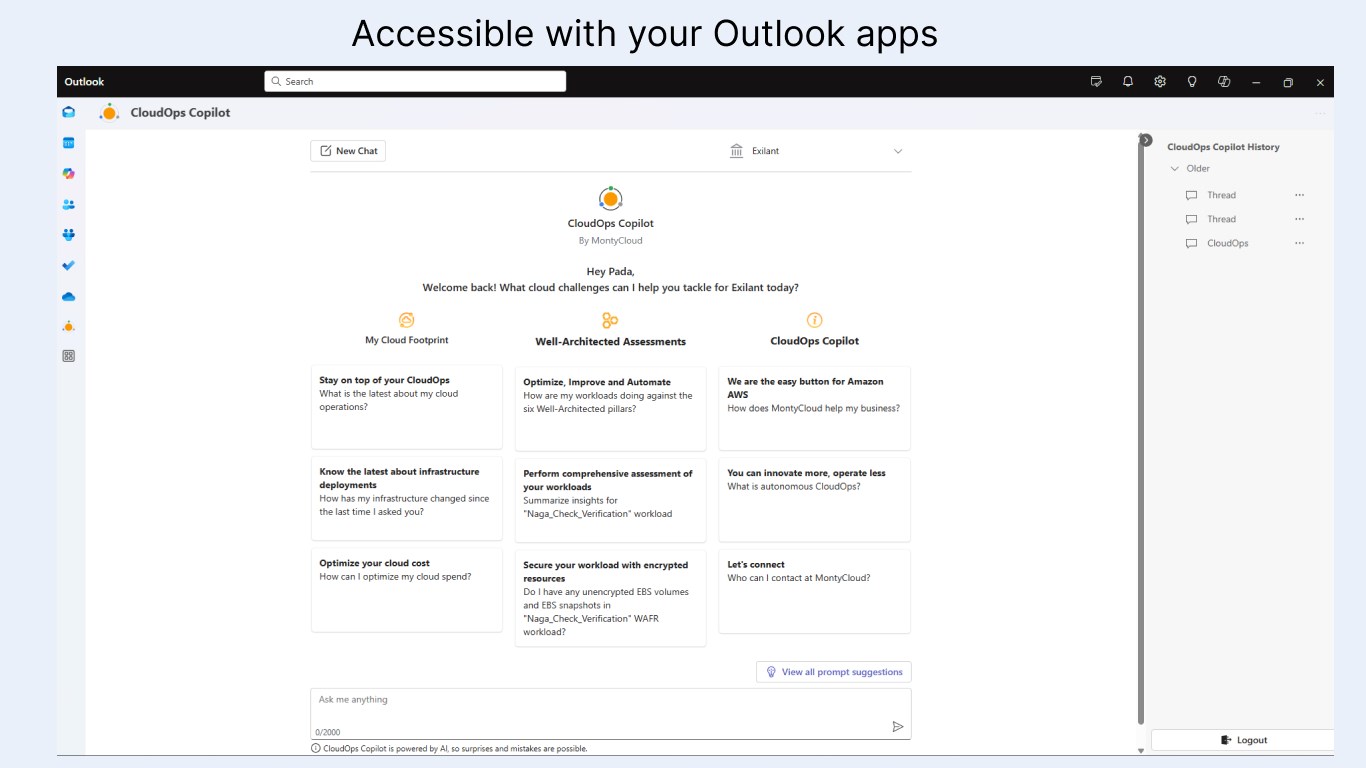Viewport: 1366px width, 768px height.
Task: Select easy button for Amazon AWS card
Action: 815,408
